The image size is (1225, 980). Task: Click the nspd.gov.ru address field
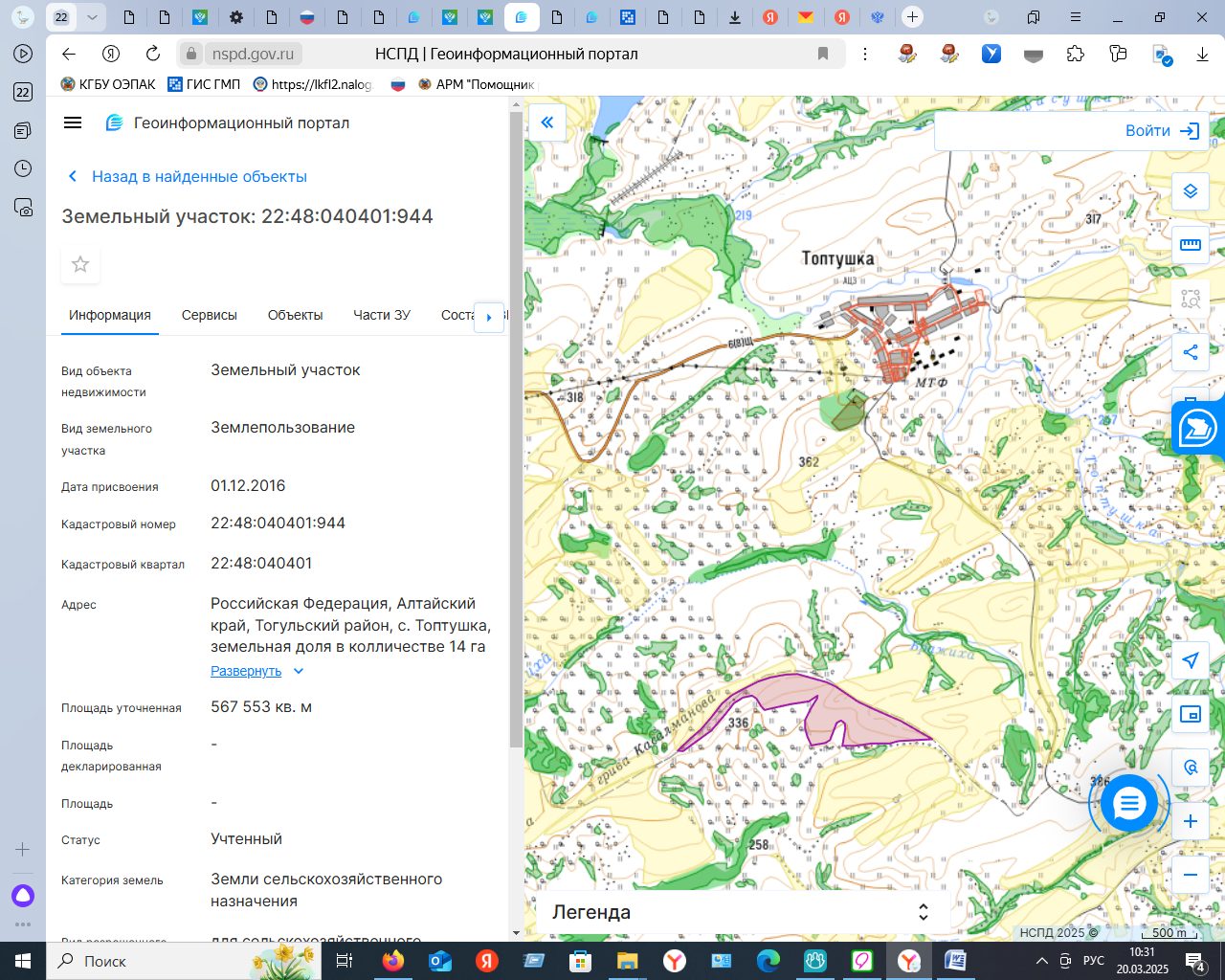pos(252,54)
